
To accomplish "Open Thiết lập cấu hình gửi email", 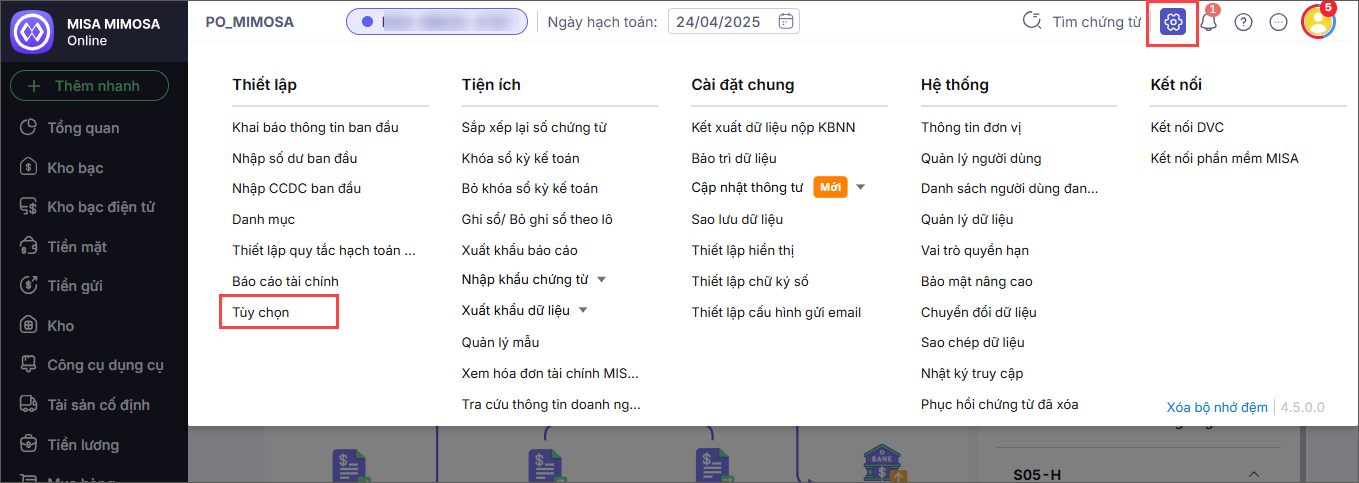I will click(x=776, y=312).
